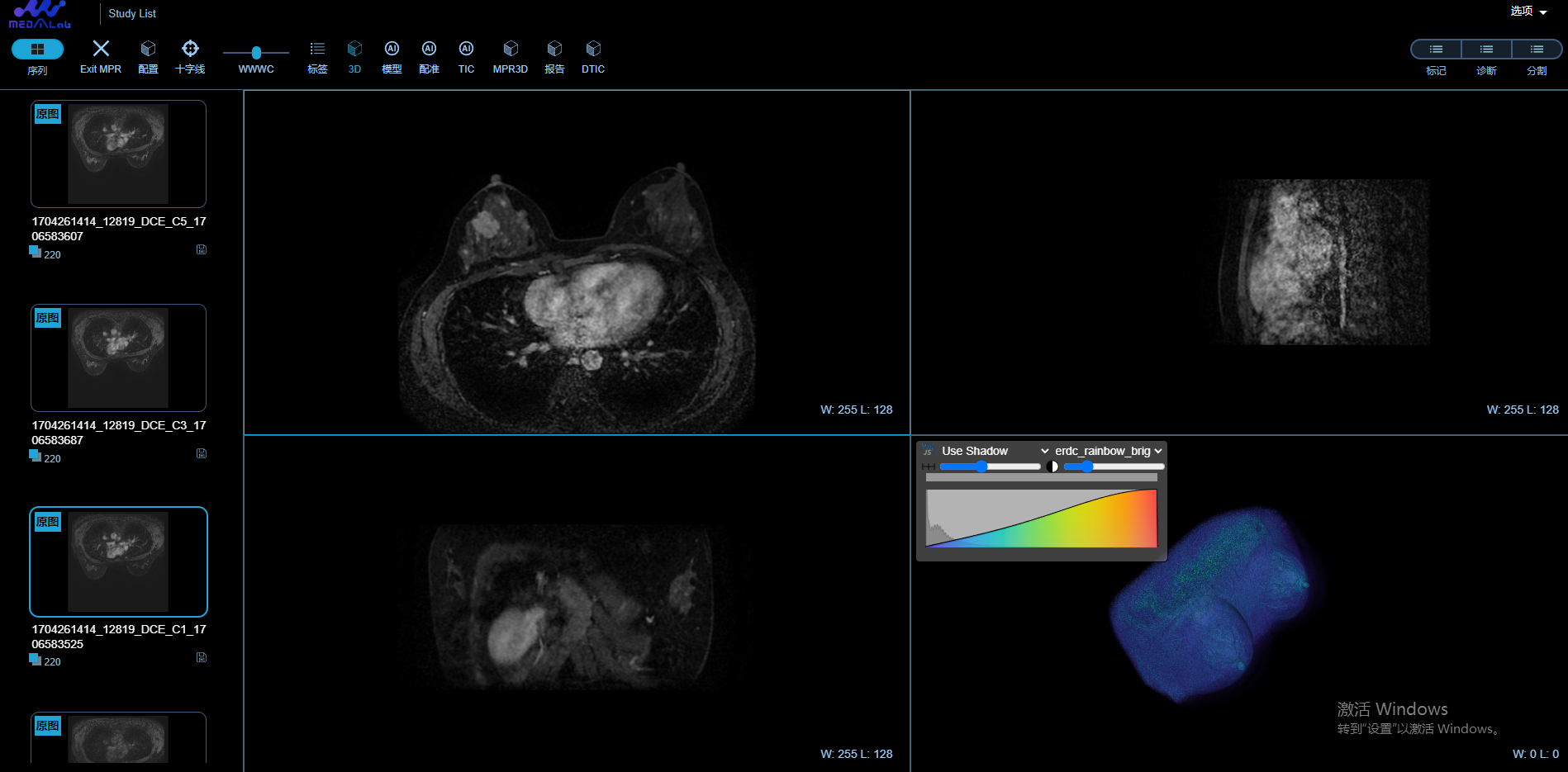Click the 220 image-count icon under DCE_C3
Image resolution: width=1568 pixels, height=772 pixels.
pyautogui.click(x=35, y=456)
